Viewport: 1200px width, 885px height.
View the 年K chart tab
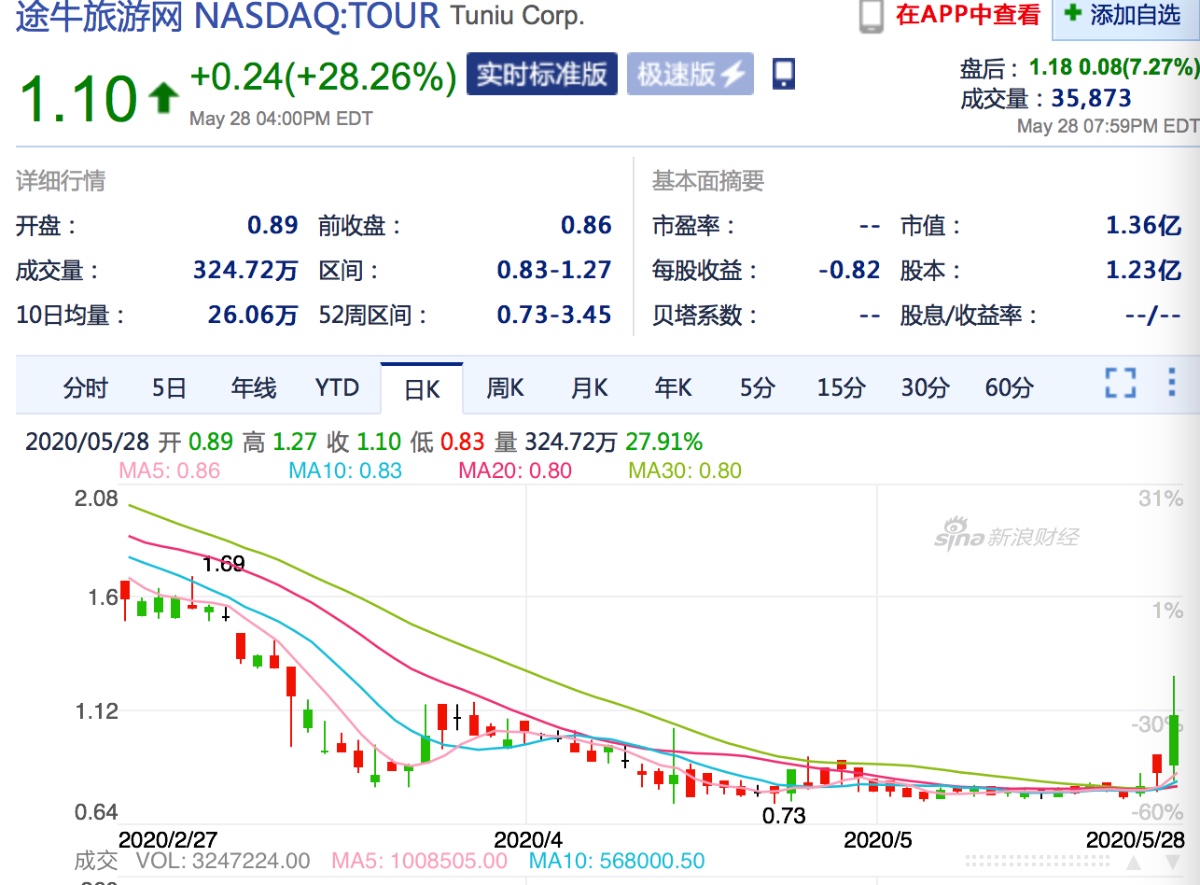(673, 388)
